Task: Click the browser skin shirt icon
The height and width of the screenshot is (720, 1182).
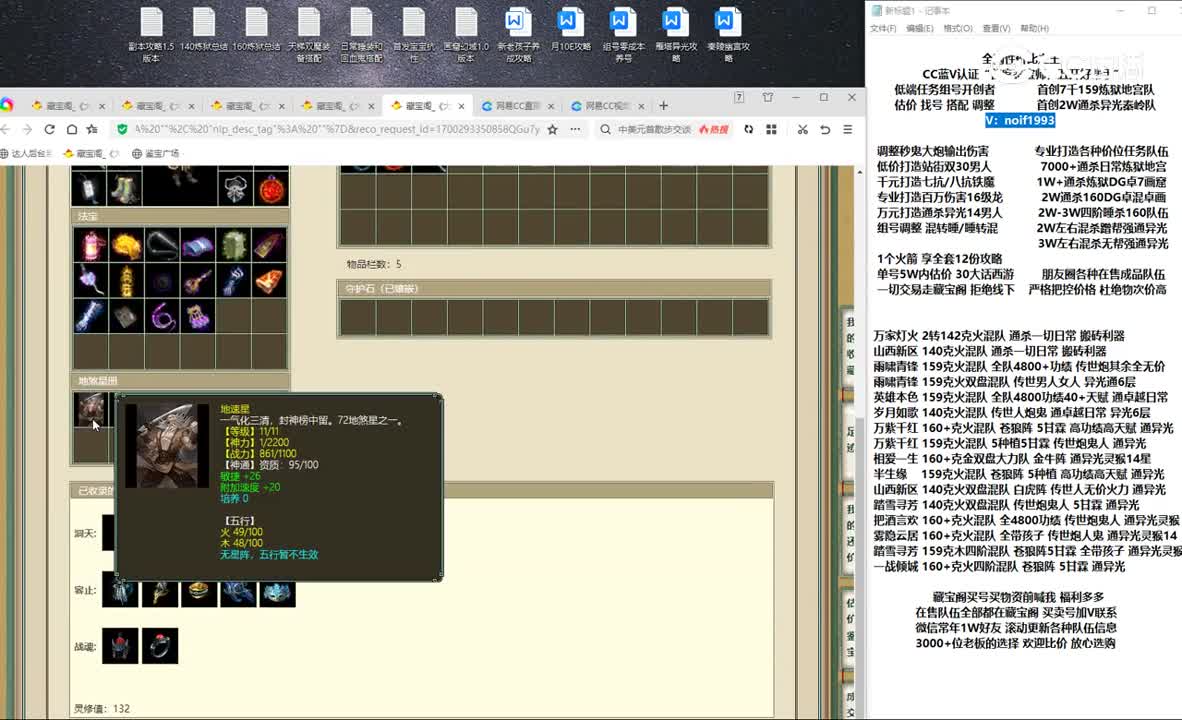Action: [767, 97]
